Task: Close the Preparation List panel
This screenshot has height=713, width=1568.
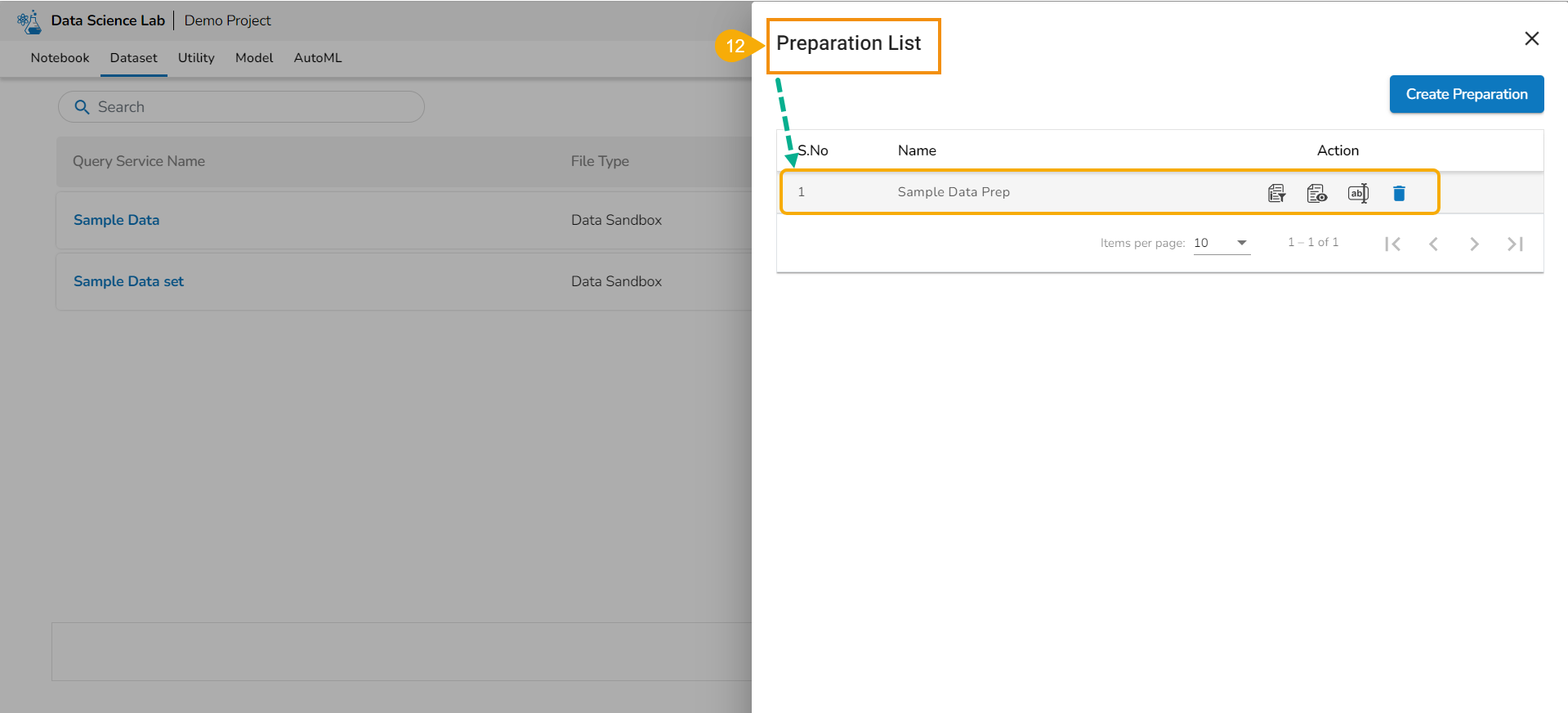Action: [1531, 38]
